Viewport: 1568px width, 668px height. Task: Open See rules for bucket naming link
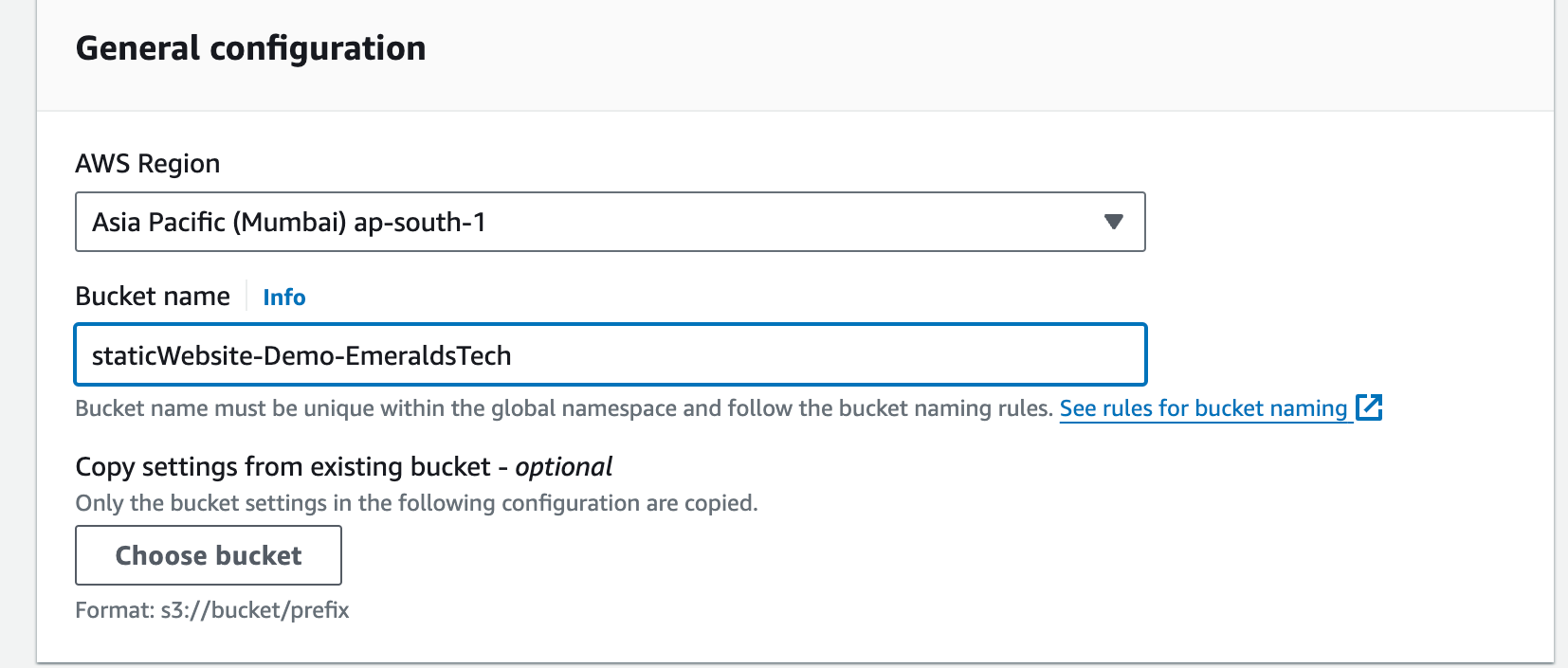pyautogui.click(x=1202, y=408)
